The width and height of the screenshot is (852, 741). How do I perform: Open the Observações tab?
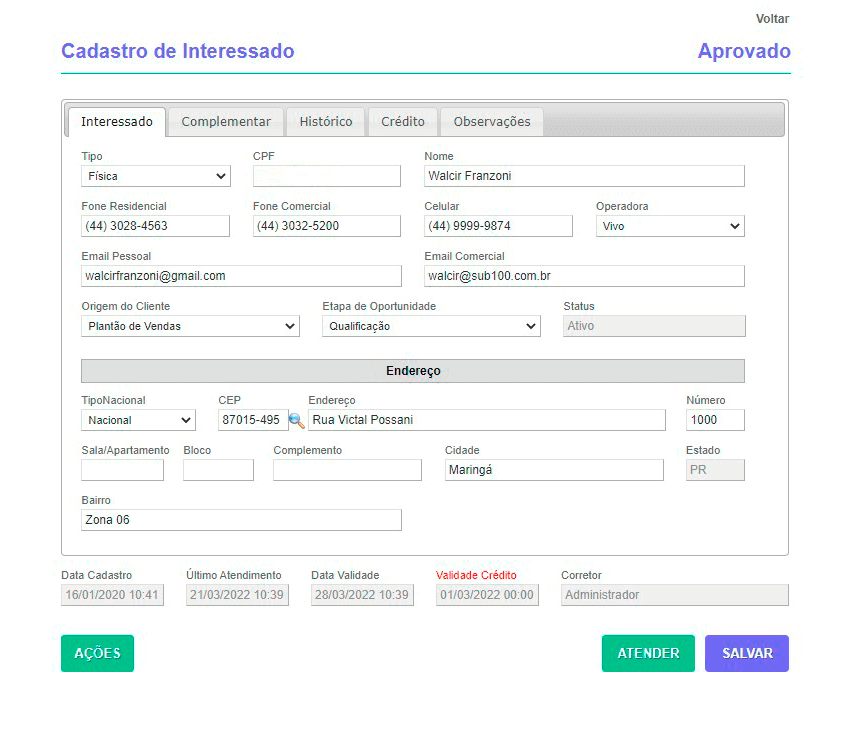click(x=491, y=121)
